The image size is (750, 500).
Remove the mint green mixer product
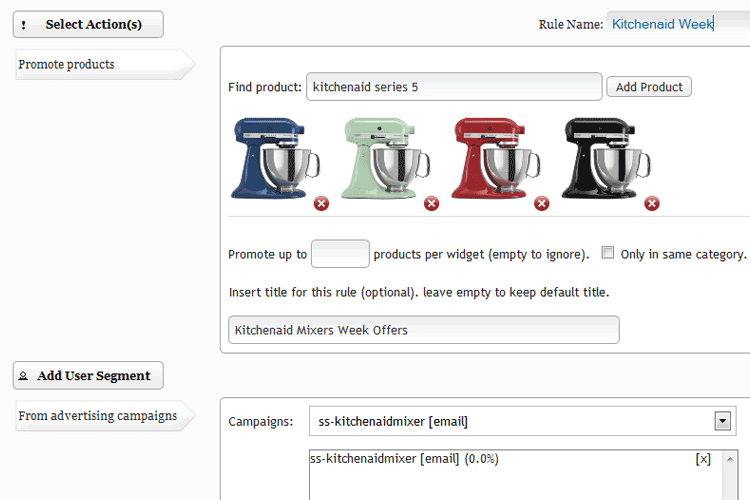(x=431, y=203)
